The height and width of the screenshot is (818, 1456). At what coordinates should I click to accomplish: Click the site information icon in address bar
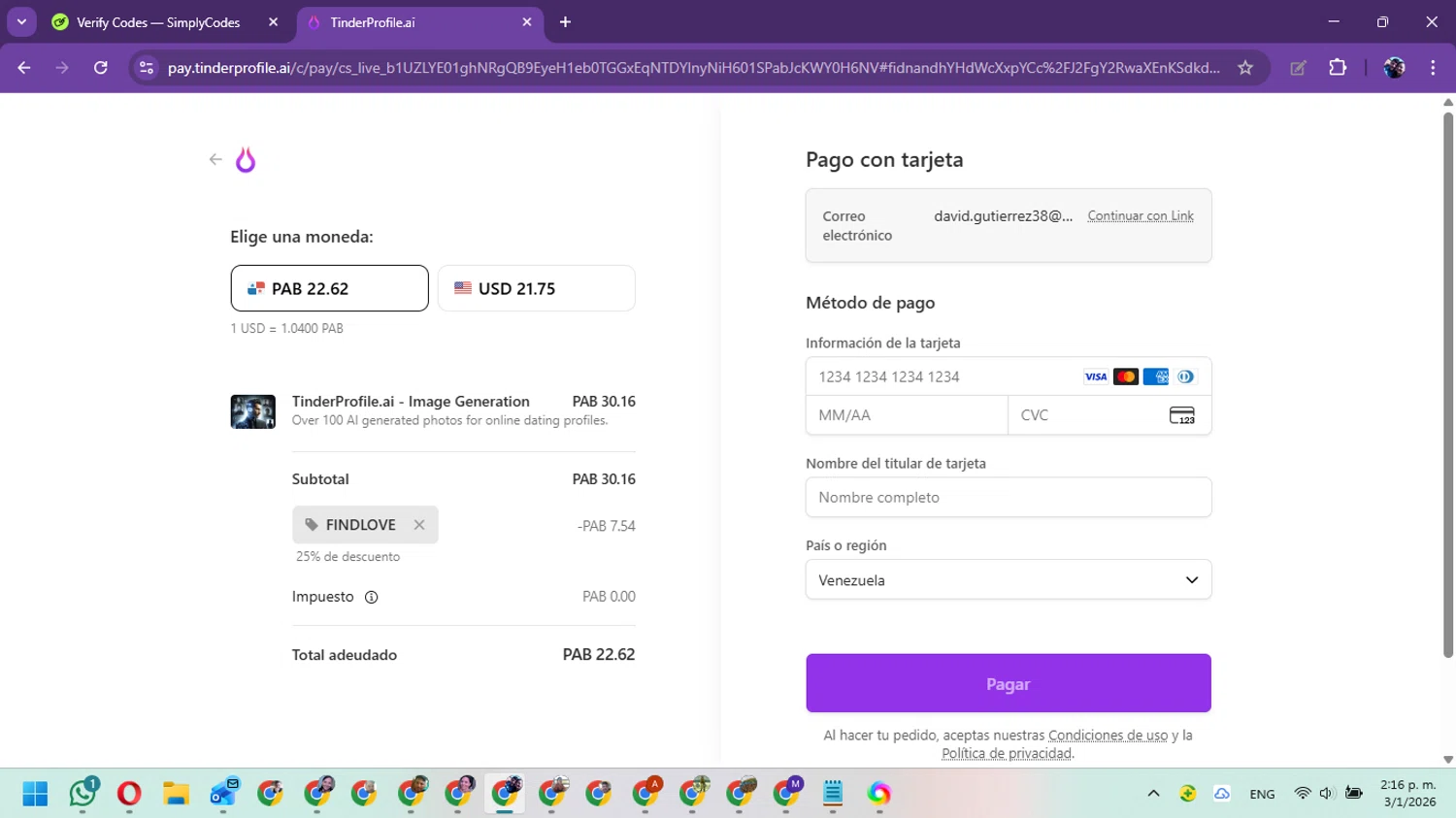(x=147, y=68)
